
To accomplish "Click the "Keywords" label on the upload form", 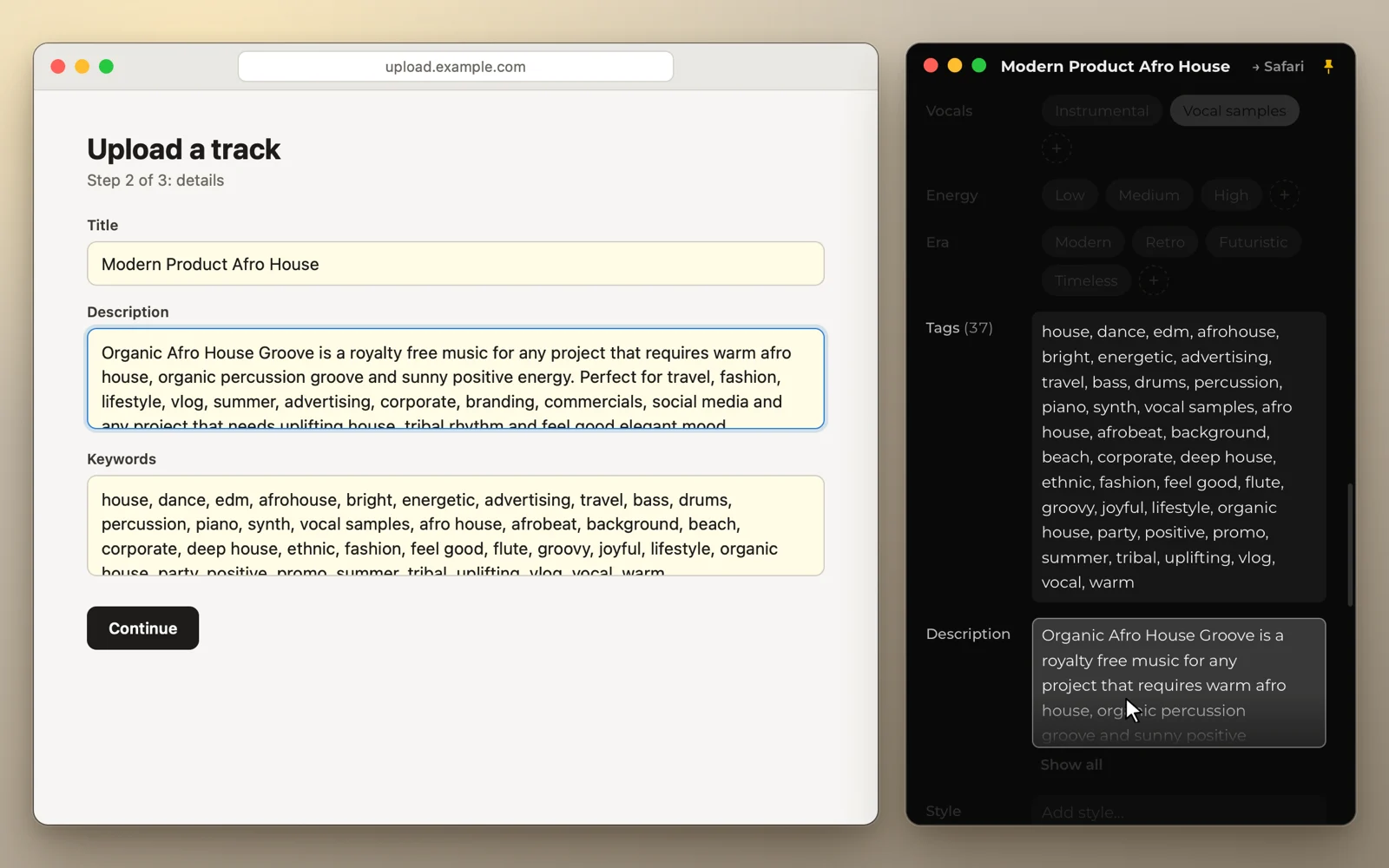I will point(122,459).
